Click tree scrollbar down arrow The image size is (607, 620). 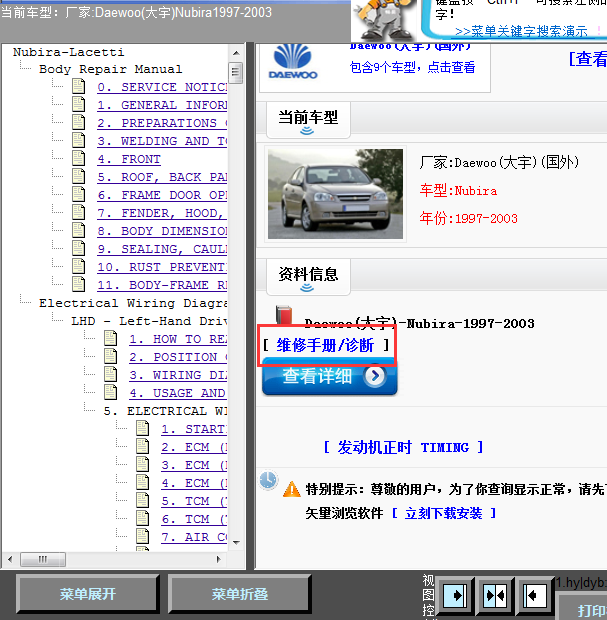pos(236,542)
